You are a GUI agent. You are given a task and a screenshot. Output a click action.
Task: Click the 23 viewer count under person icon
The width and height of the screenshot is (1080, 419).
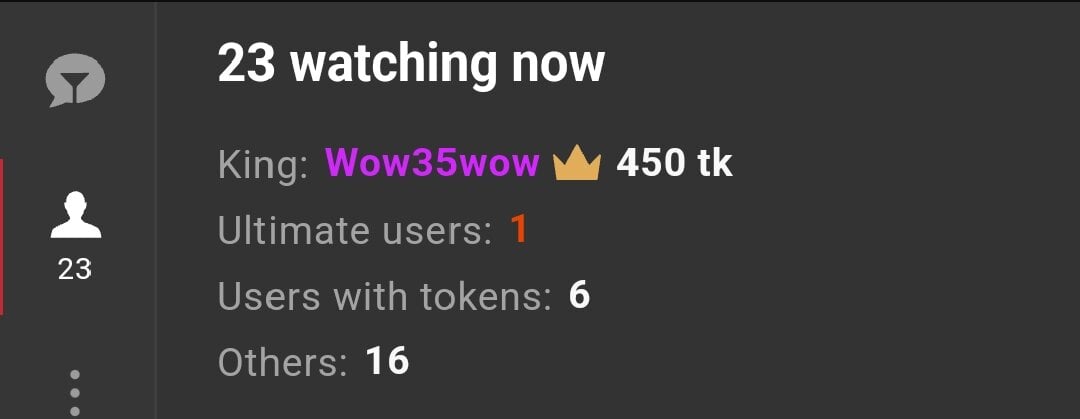74,269
